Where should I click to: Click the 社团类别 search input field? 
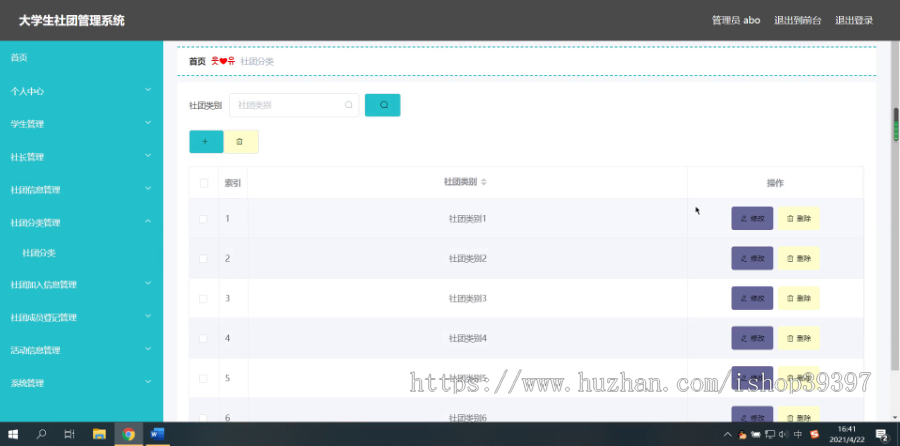[294, 105]
